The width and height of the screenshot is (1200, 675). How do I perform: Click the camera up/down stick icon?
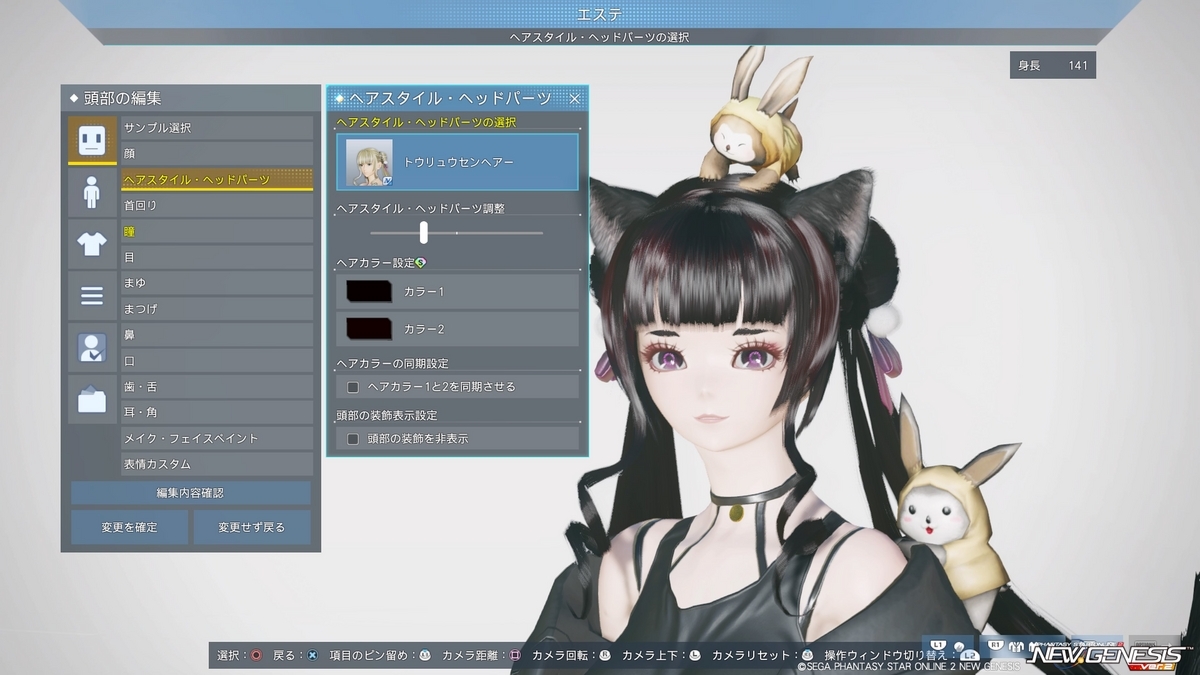[694, 655]
